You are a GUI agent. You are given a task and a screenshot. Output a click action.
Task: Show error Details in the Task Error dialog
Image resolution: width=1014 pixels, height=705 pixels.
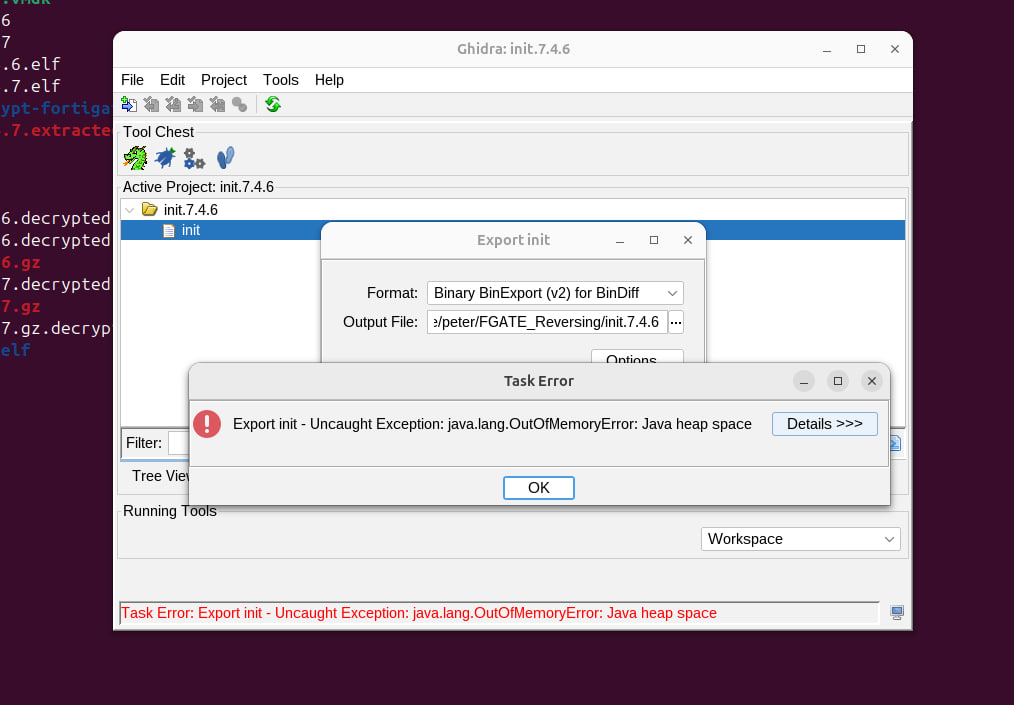pos(824,424)
